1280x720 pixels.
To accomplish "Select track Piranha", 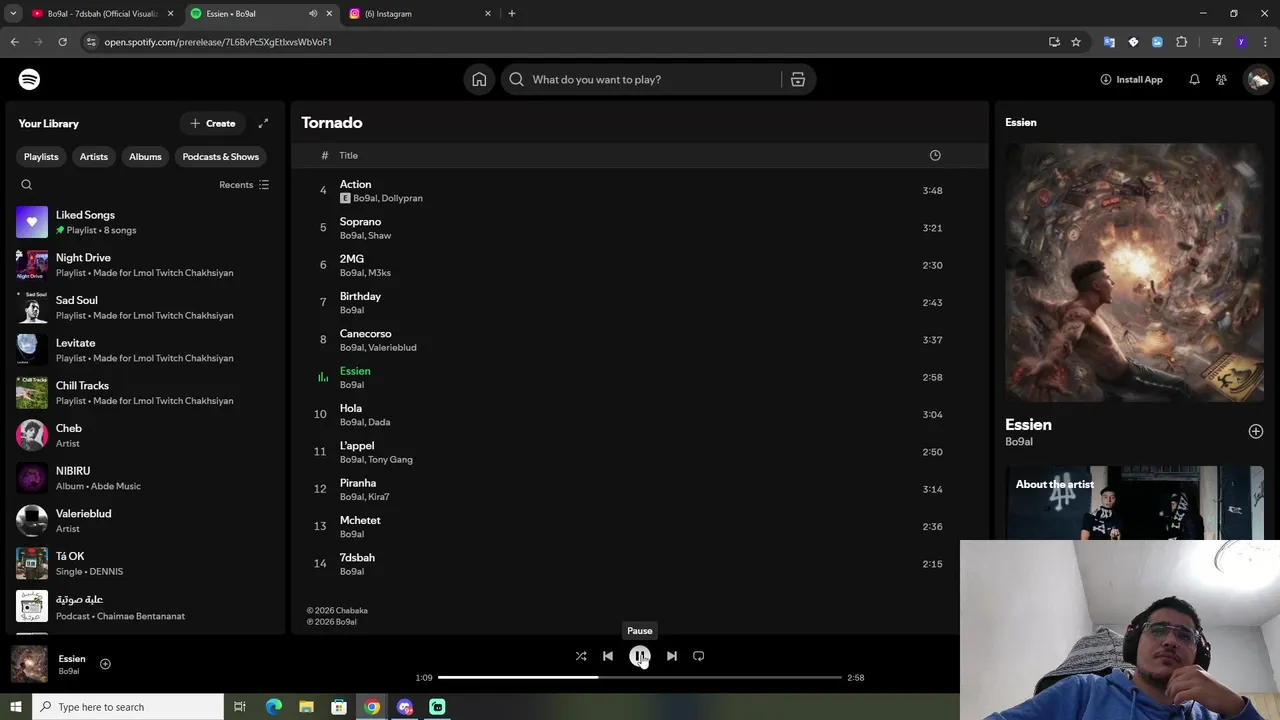I will point(639,489).
